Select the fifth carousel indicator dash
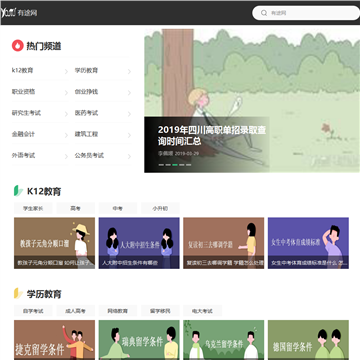The height and width of the screenshot is (360, 360). click(x=189, y=165)
